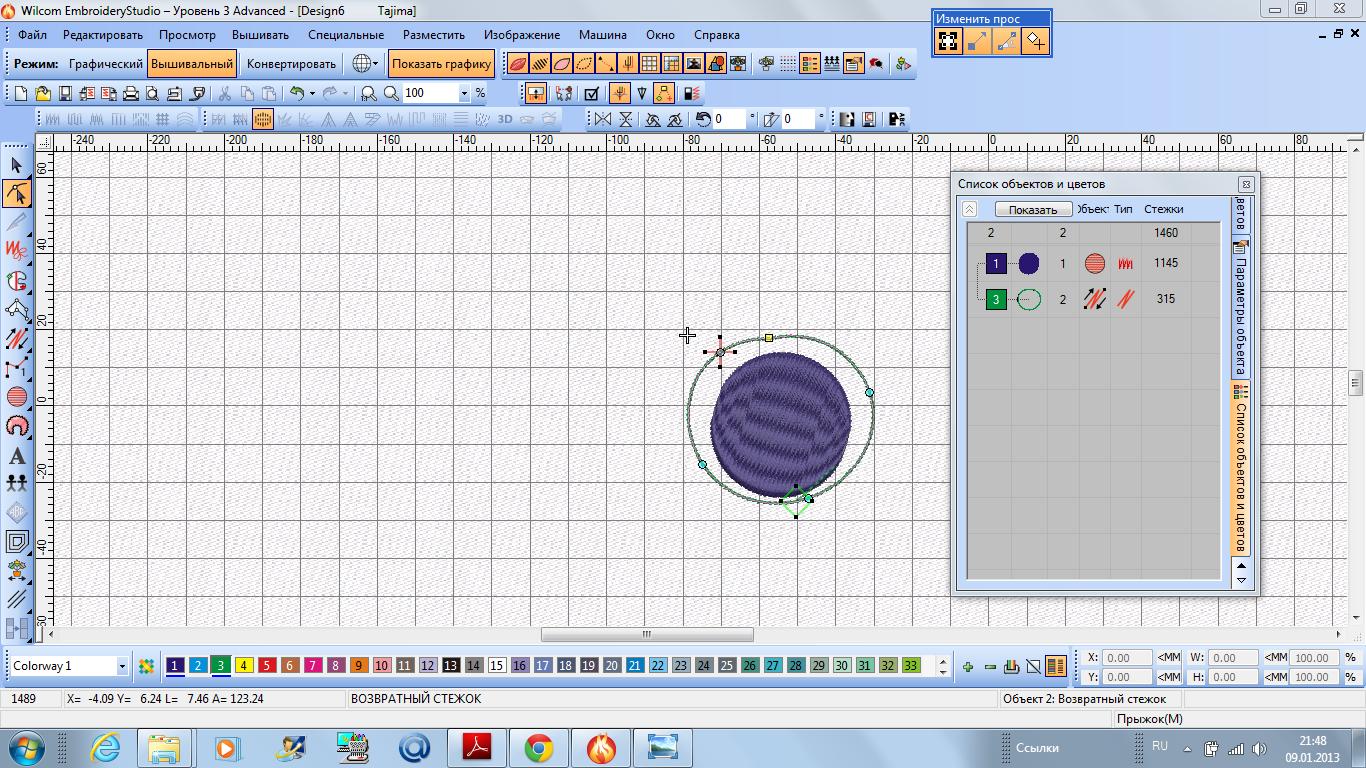
Task: Select the Lettering 'A' tool
Action: (17, 456)
